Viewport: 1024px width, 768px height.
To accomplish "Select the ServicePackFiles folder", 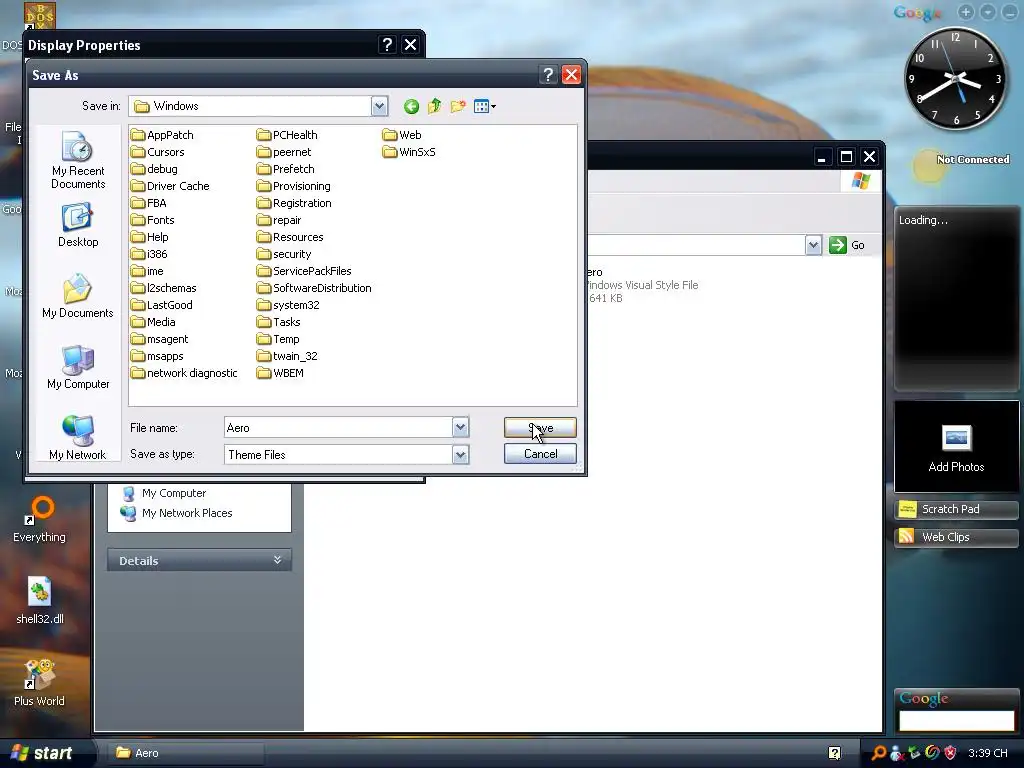I will tap(304, 271).
